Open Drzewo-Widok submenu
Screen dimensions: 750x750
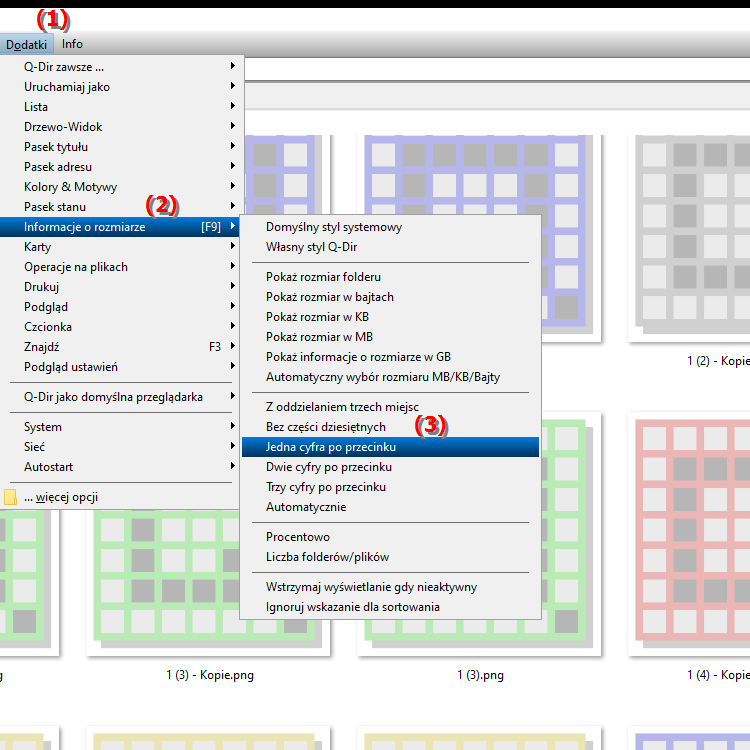[121, 127]
